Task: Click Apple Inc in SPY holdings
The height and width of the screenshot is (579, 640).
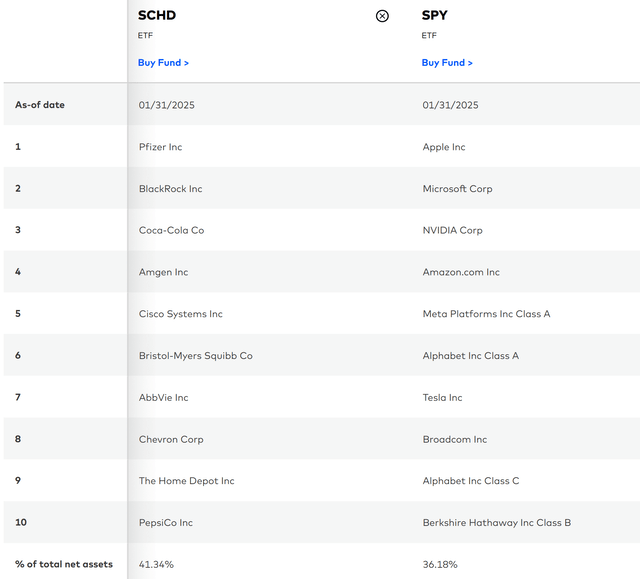Action: point(444,147)
